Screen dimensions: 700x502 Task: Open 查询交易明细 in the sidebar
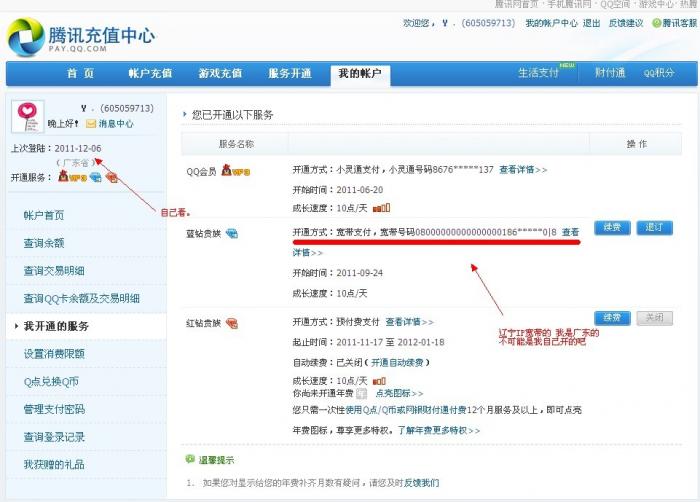click(x=54, y=271)
